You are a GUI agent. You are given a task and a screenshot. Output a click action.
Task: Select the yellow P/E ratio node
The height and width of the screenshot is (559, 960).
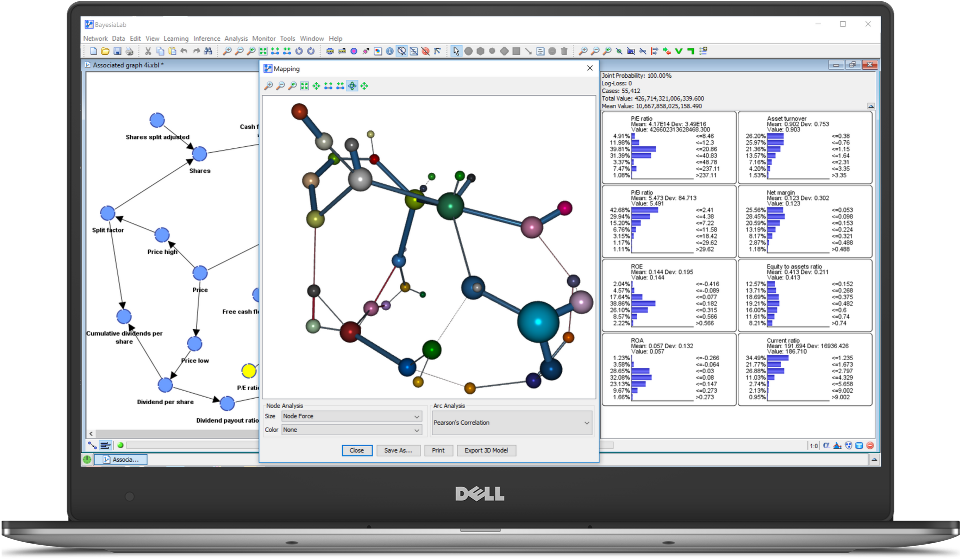pyautogui.click(x=250, y=372)
